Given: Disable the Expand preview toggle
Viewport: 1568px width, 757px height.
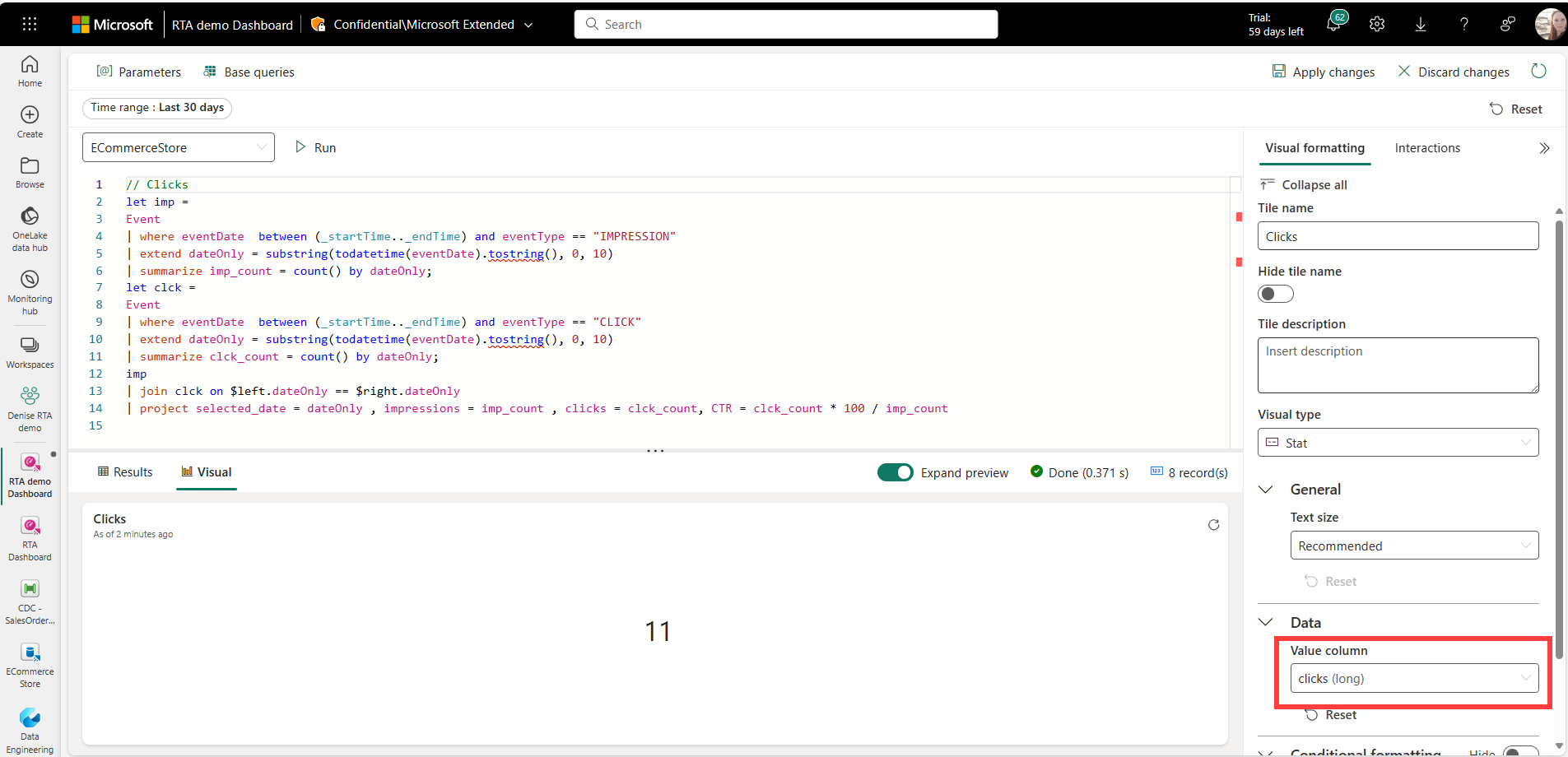Looking at the screenshot, I should pyautogui.click(x=895, y=472).
